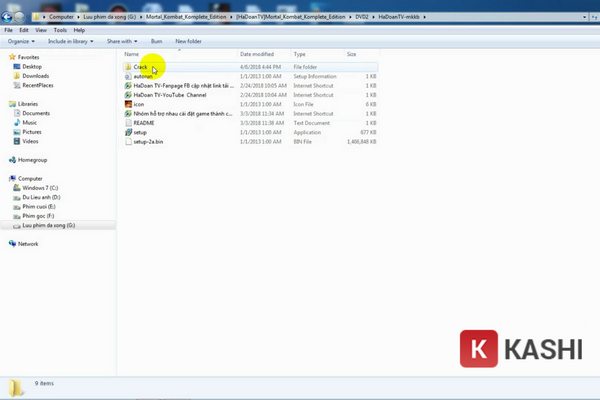Select the HaDoan TV-Fanpage shortcut icon

[128, 86]
